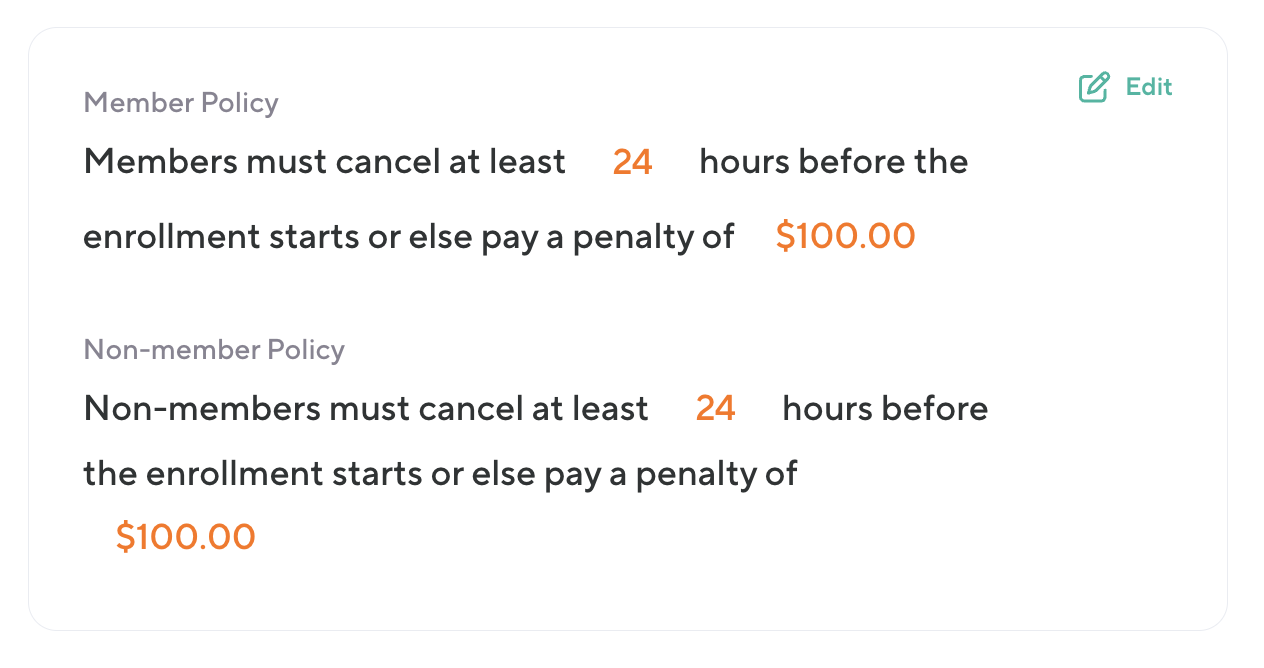Viewport: 1264px width, 668px height.
Task: Click the "Non-members must cancel at least" text
Action: point(366,409)
